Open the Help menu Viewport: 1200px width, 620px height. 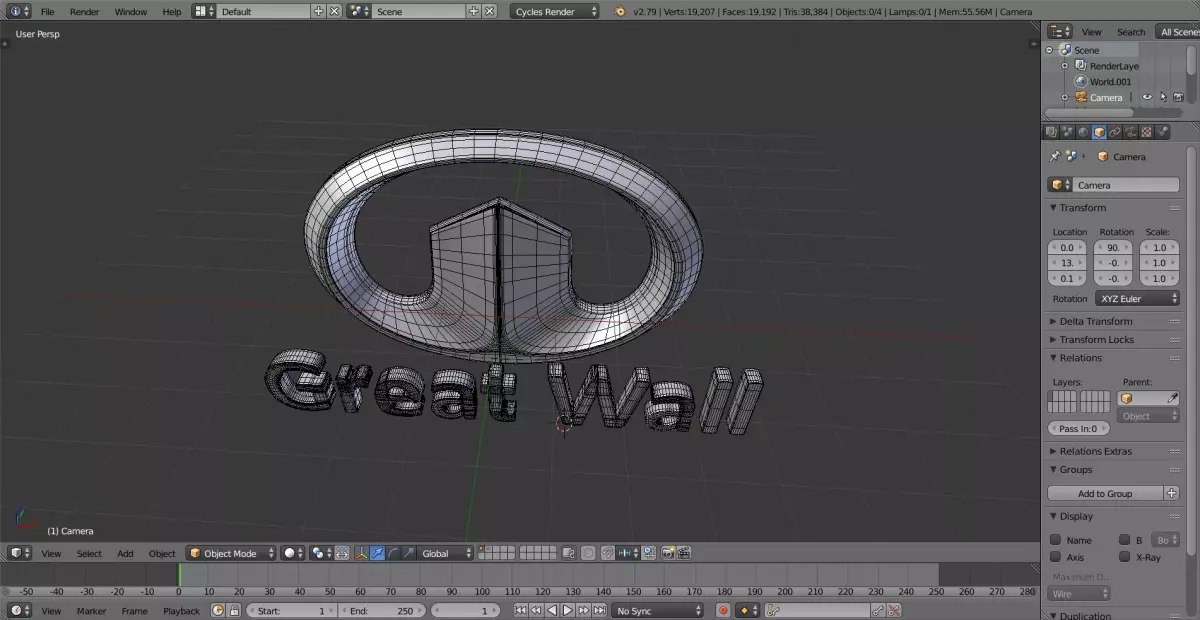(172, 11)
